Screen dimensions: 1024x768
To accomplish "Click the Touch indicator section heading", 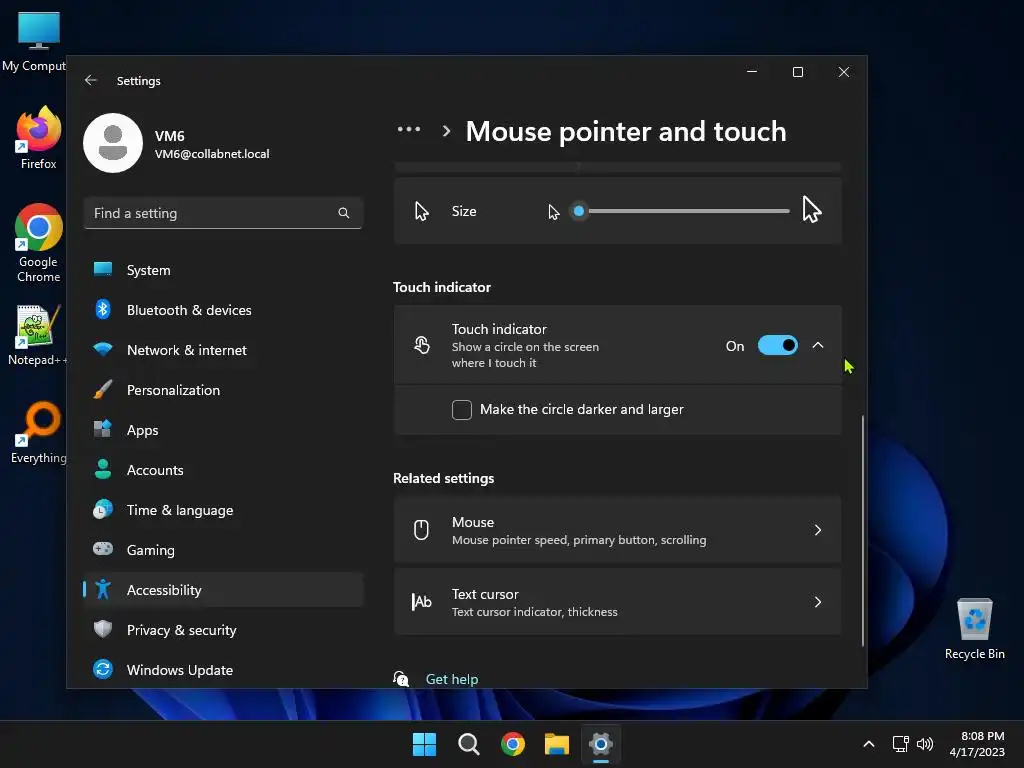I will [x=441, y=287].
